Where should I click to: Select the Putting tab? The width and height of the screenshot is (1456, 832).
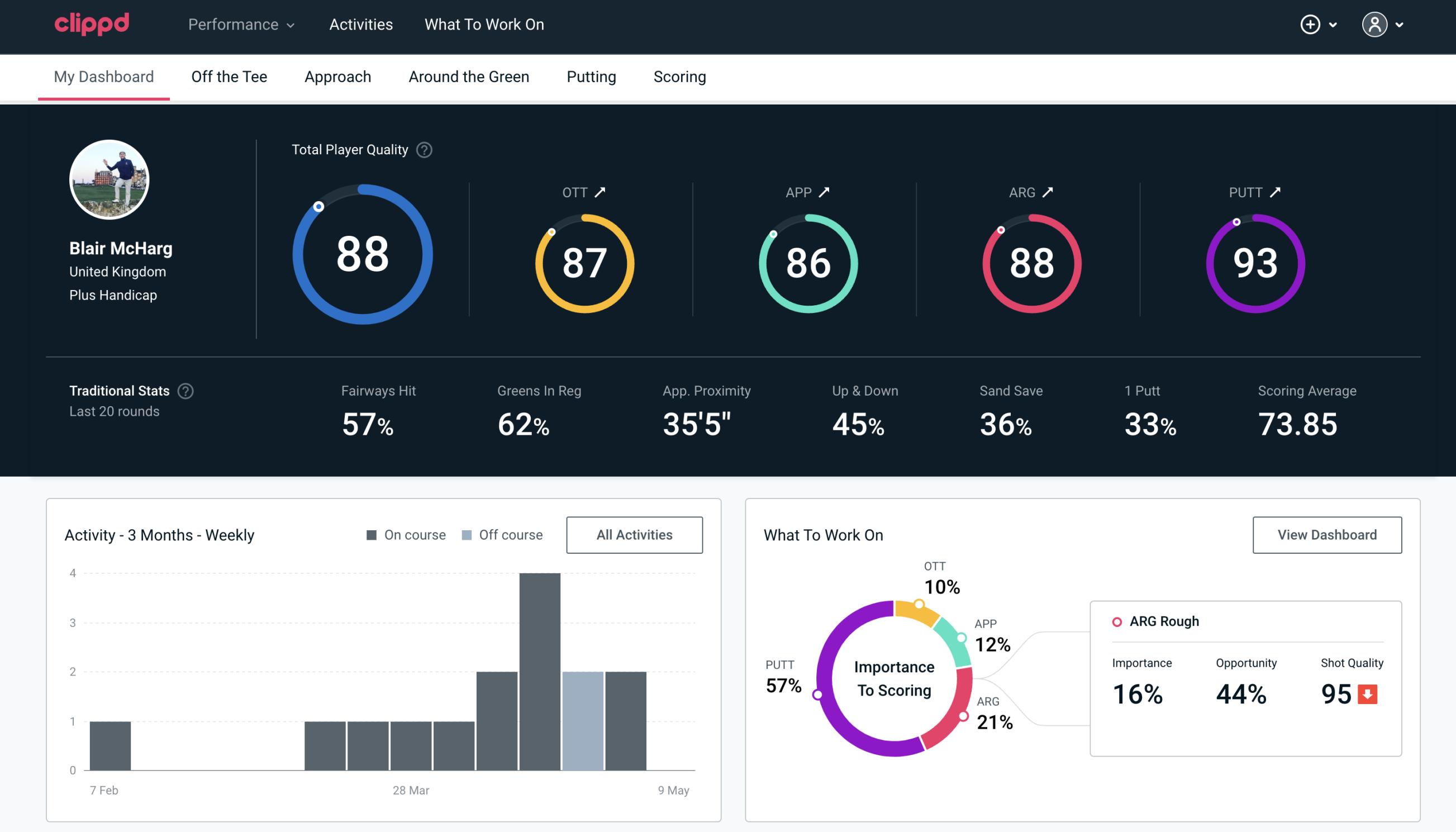coord(590,76)
